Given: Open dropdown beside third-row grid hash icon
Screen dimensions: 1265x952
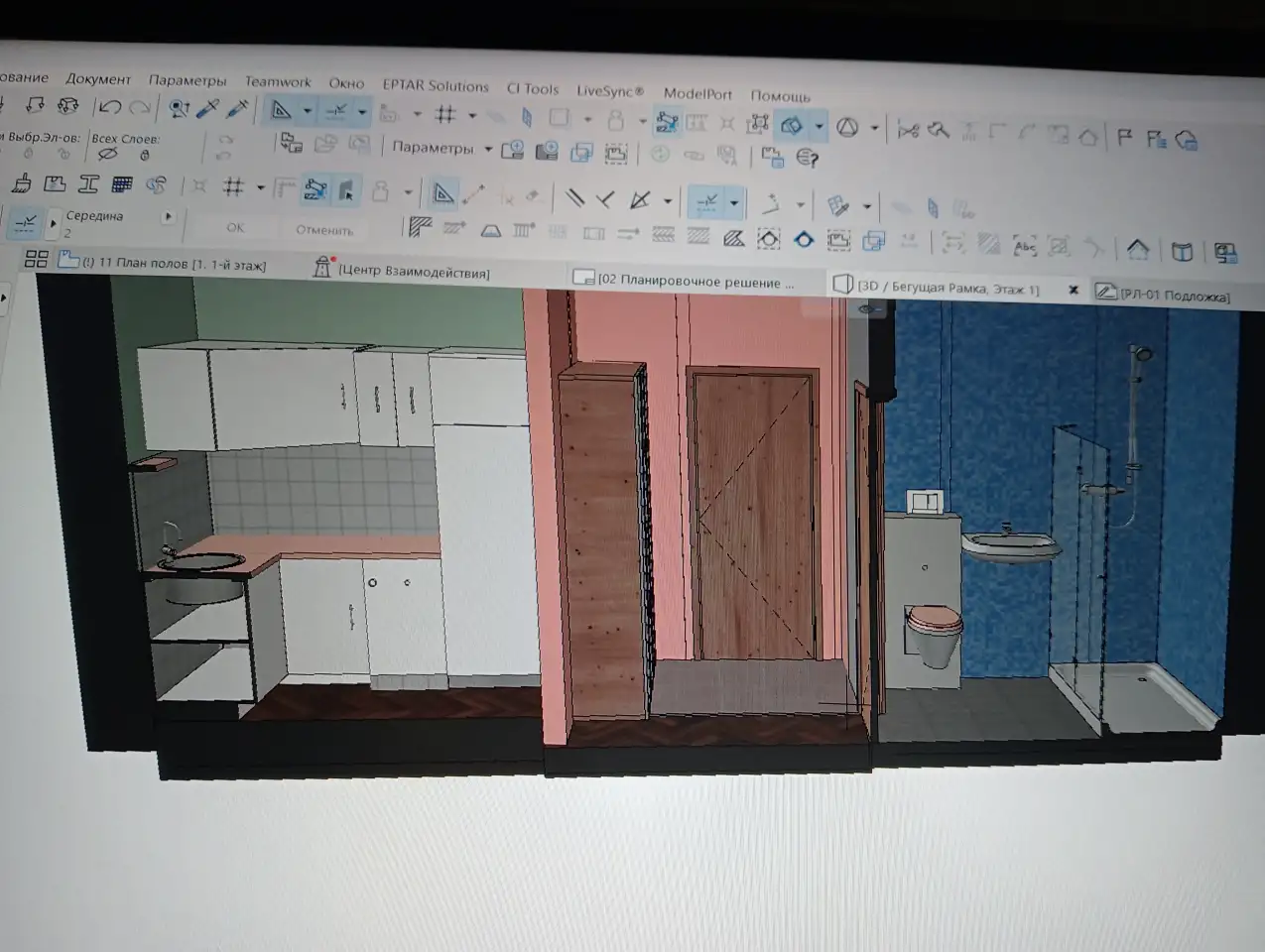Looking at the screenshot, I should [261, 186].
